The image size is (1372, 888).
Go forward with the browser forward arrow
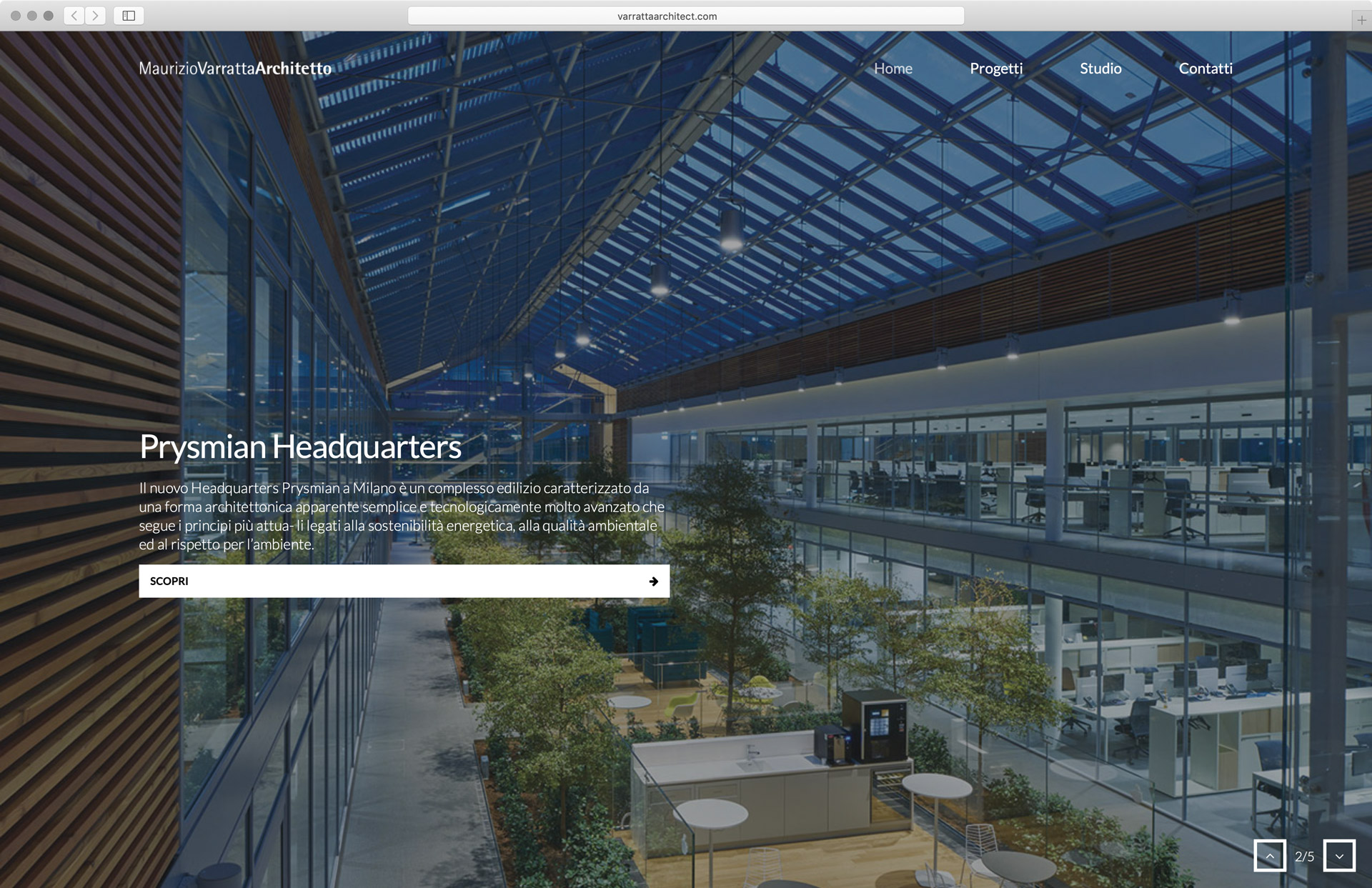tap(96, 16)
